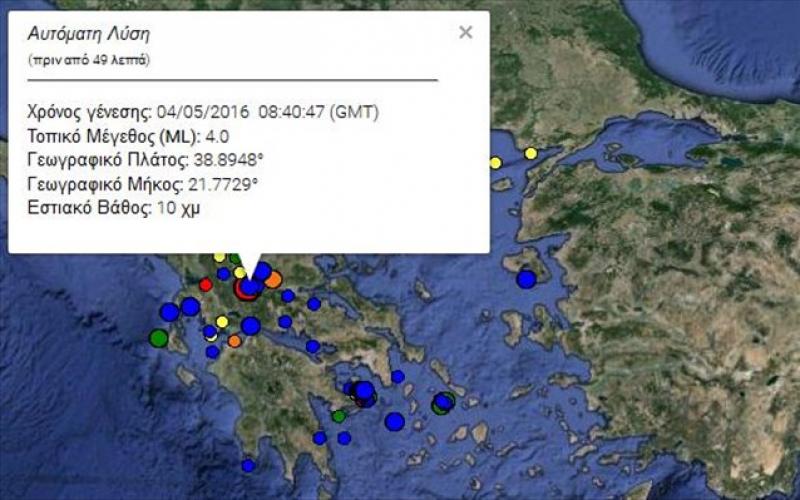Image resolution: width=800 pixels, height=500 pixels.
Task: Click the yellow marker on the island west of the Dardanelles
Action: [495, 163]
